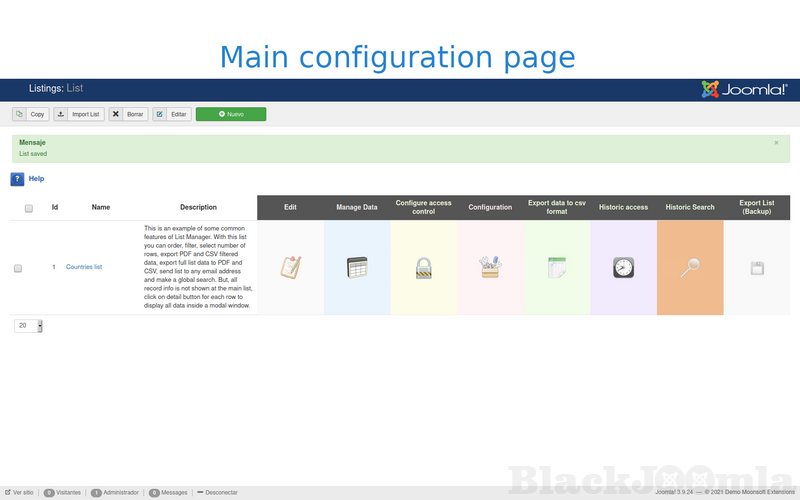Click the Import List toolbar button
This screenshot has width=800, height=500.
tap(79, 114)
